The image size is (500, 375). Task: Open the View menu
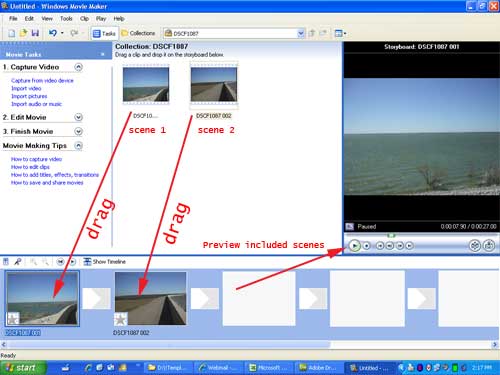(47, 18)
